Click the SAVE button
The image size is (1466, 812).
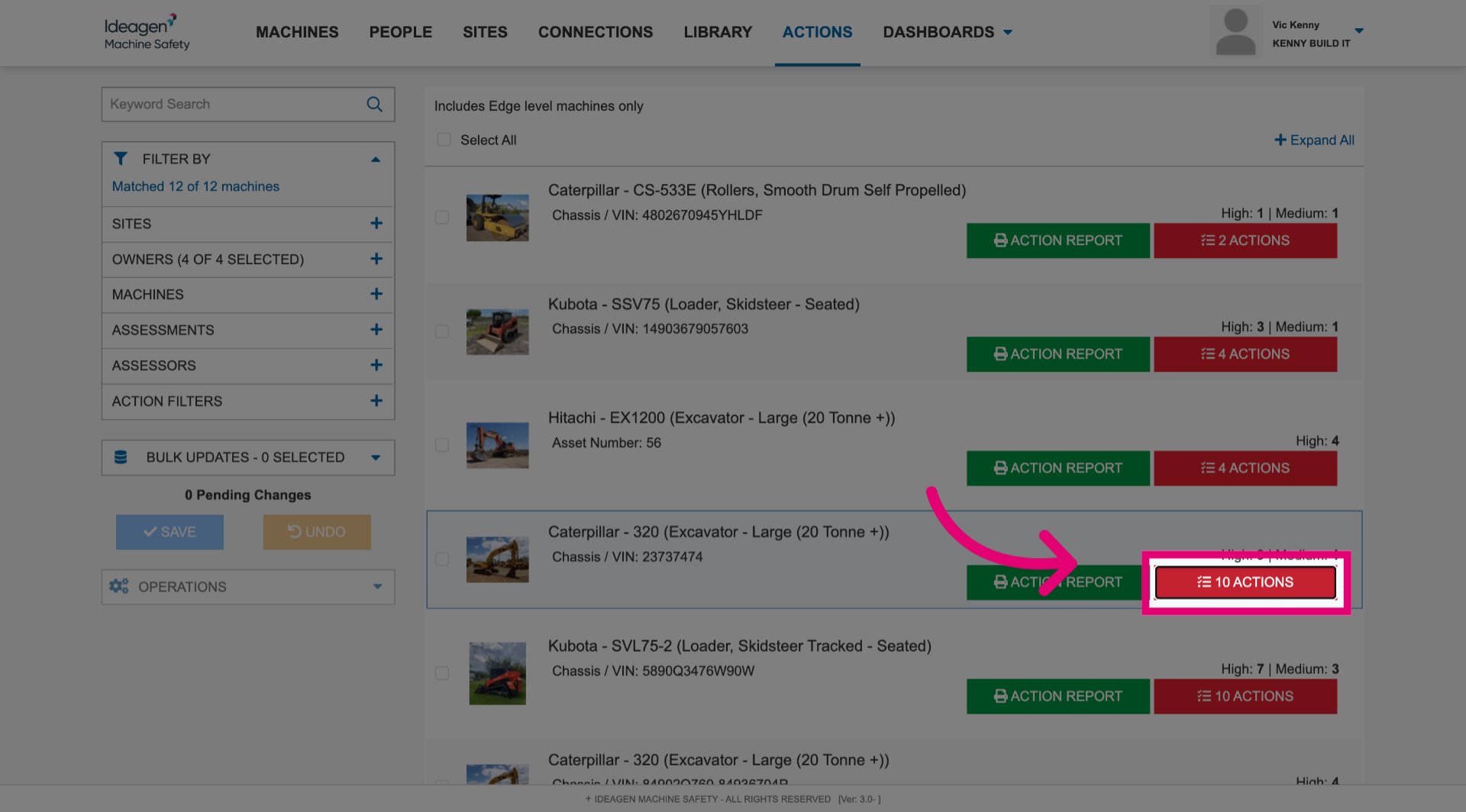(x=170, y=532)
